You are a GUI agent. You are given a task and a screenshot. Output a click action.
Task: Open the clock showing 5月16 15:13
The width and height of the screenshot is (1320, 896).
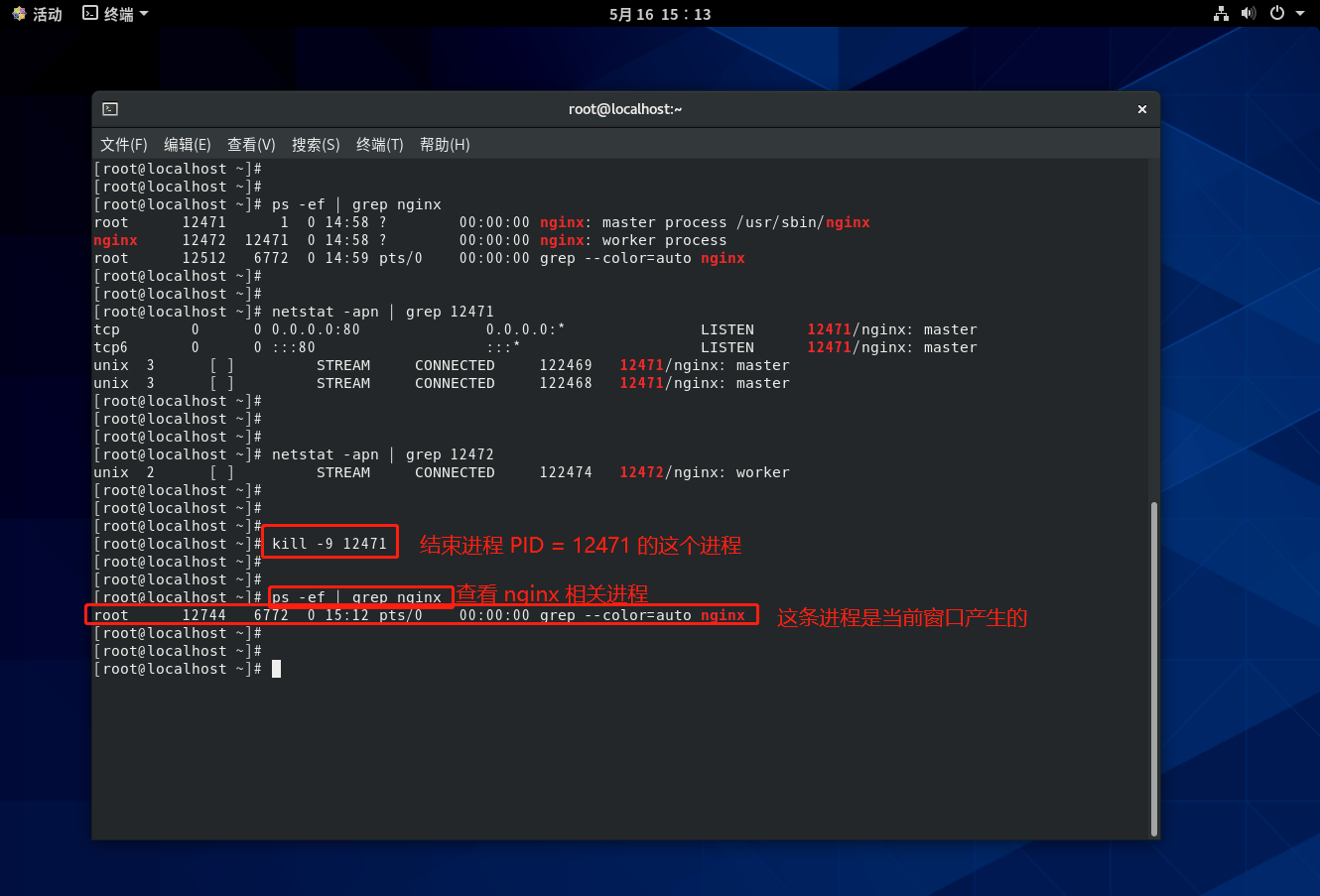pyautogui.click(x=660, y=14)
